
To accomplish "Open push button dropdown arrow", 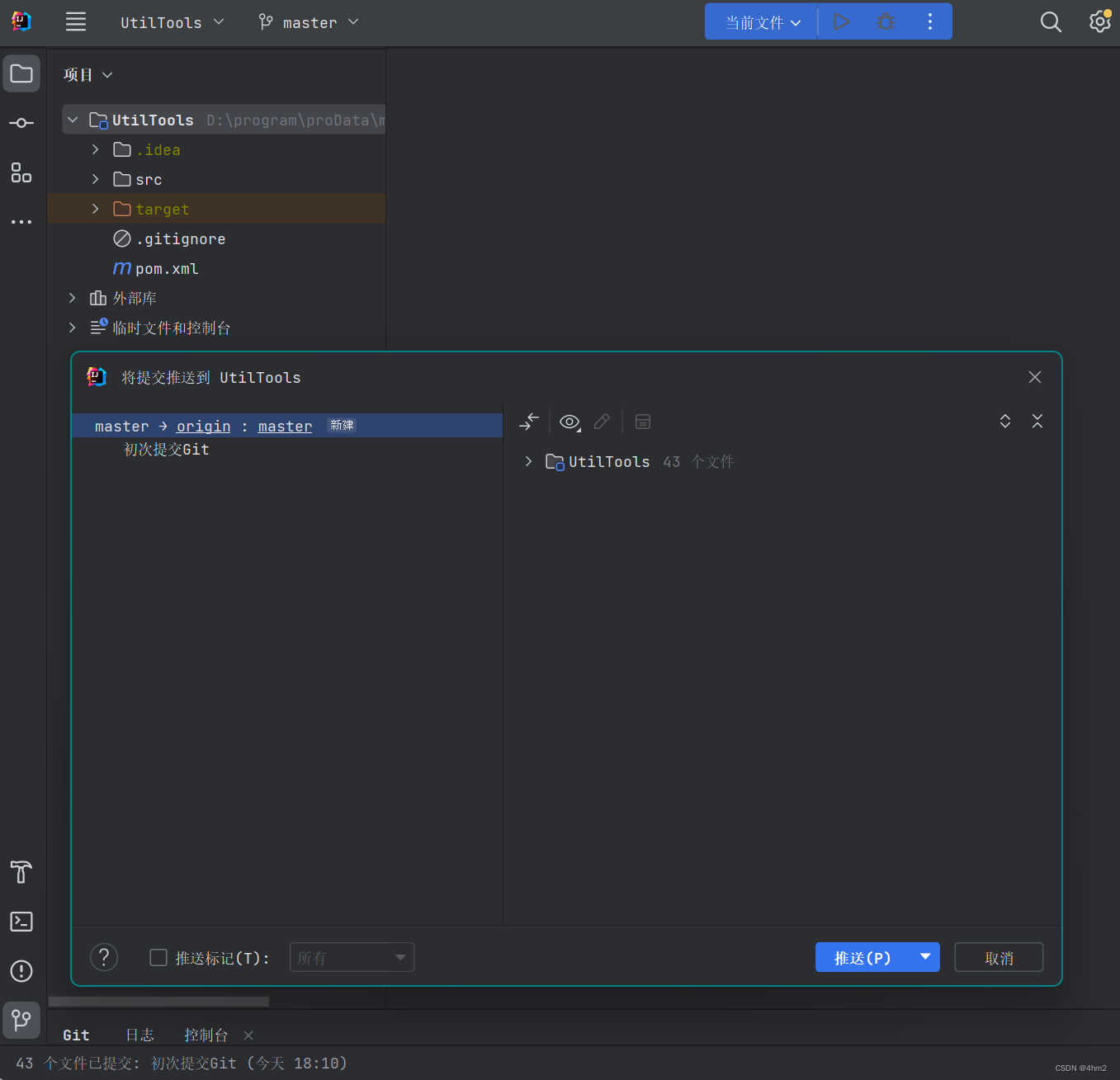I will click(925, 957).
